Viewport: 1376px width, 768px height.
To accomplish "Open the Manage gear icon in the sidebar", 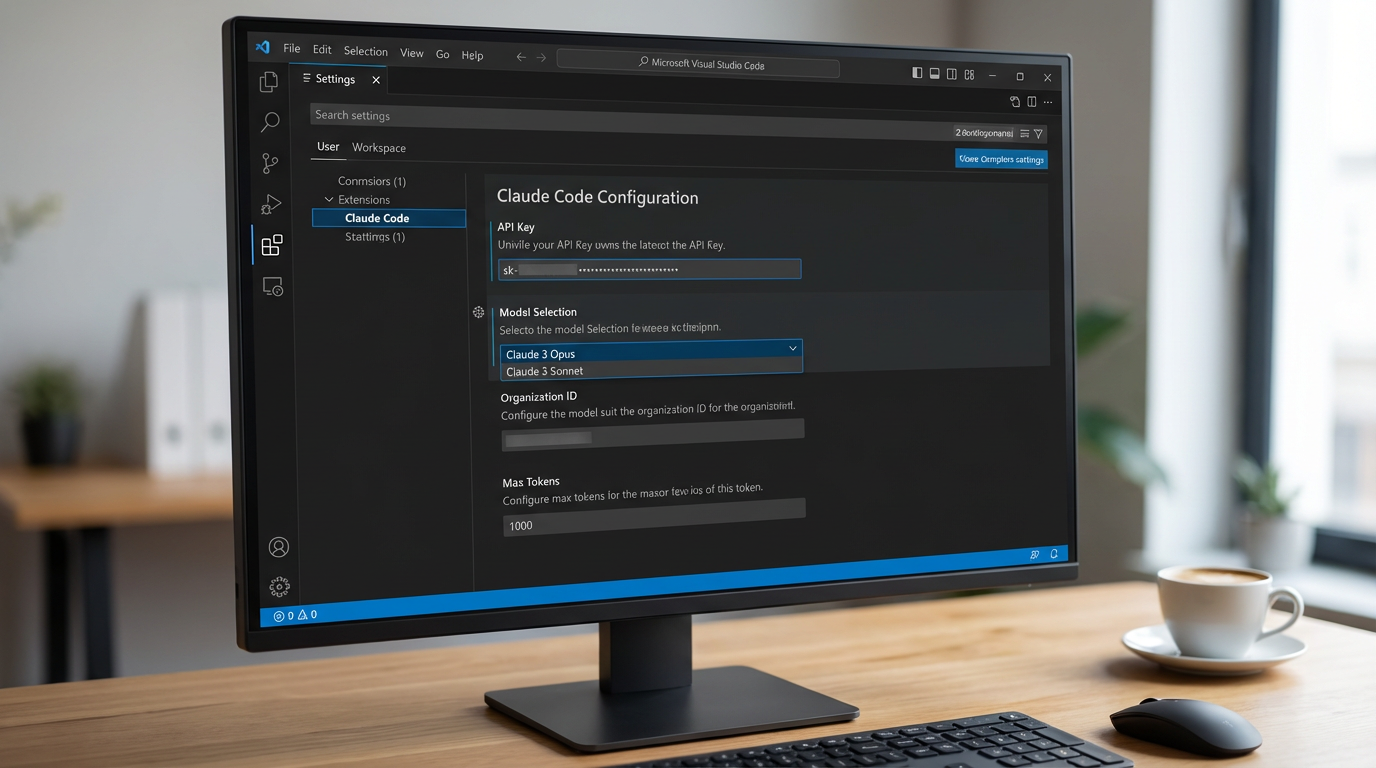I will 278,587.
